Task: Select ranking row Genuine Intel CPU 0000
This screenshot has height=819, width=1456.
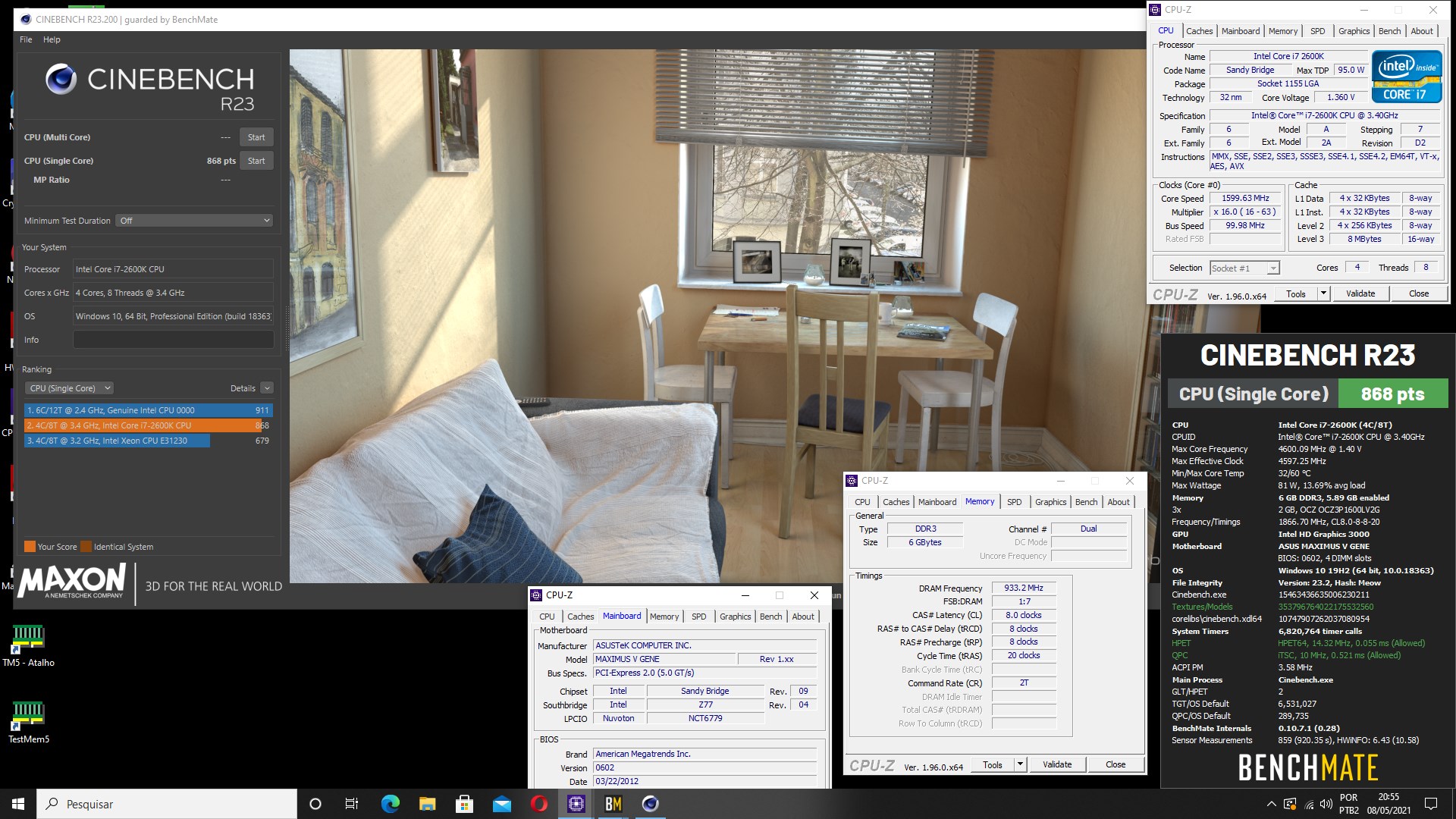Action: point(148,410)
